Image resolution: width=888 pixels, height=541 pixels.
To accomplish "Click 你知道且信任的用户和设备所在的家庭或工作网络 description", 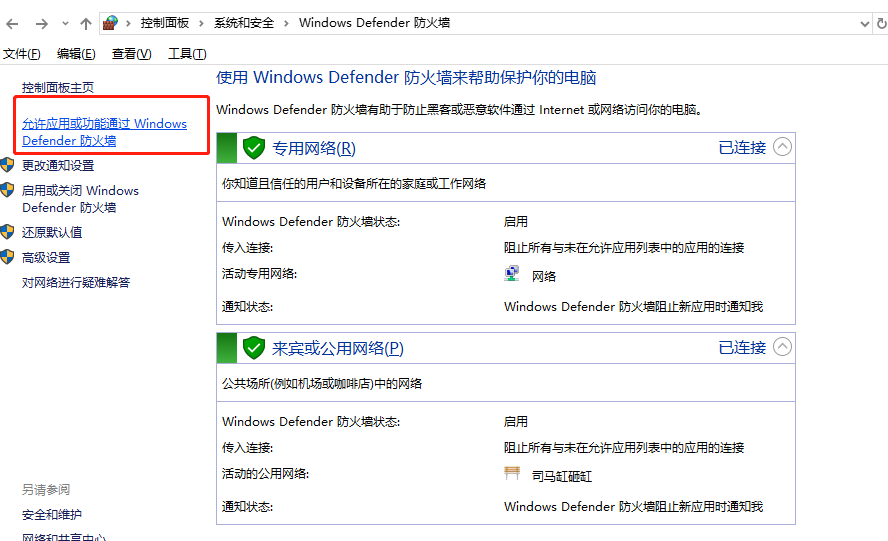I will click(354, 184).
